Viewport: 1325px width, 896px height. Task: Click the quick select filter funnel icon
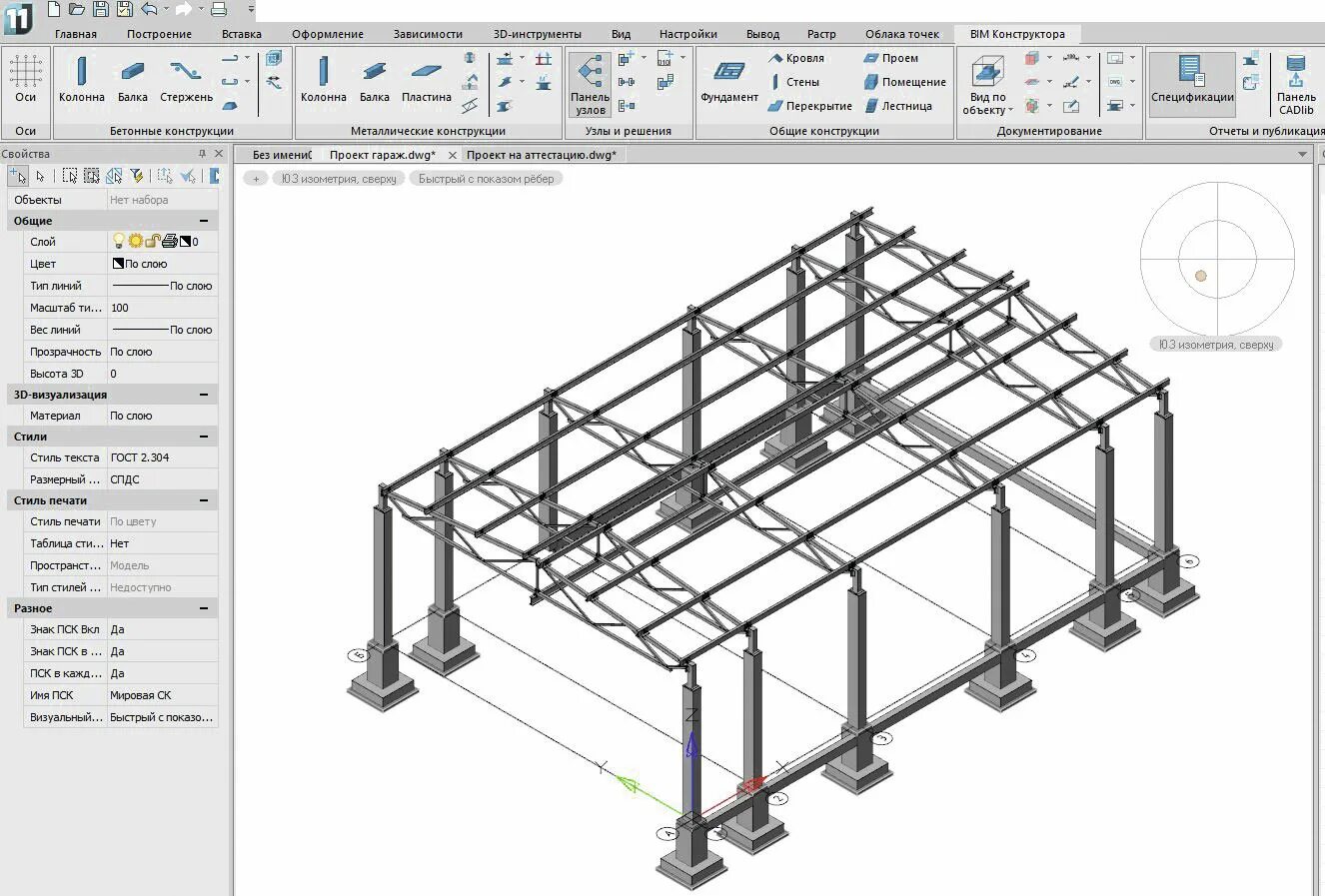pos(137,176)
